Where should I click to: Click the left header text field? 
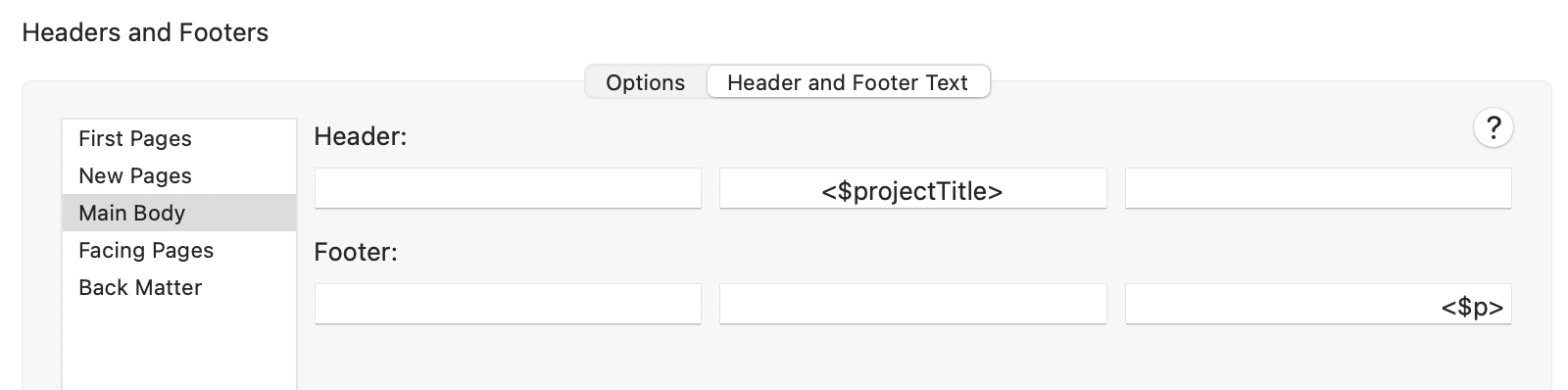click(x=508, y=188)
